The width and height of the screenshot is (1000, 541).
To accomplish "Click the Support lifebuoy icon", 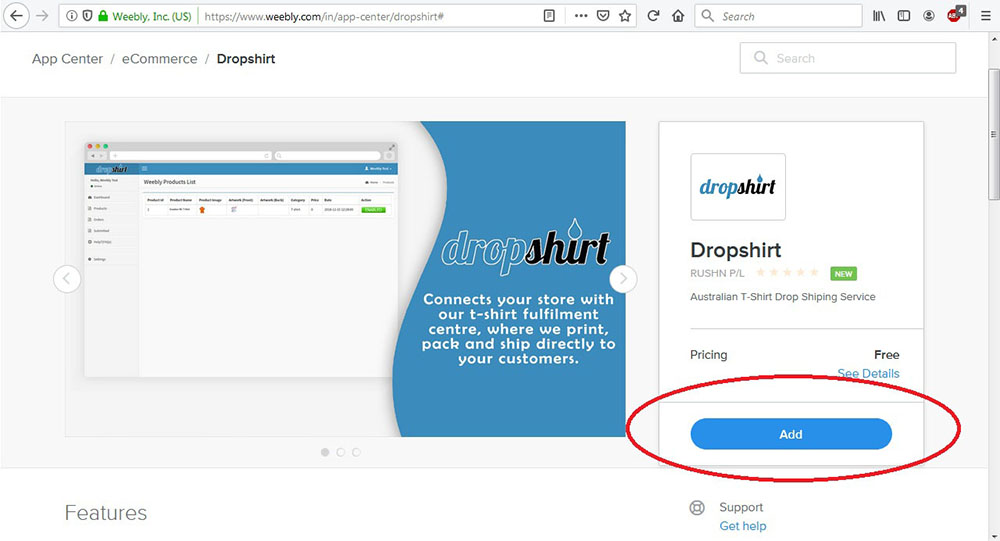I will coord(697,508).
